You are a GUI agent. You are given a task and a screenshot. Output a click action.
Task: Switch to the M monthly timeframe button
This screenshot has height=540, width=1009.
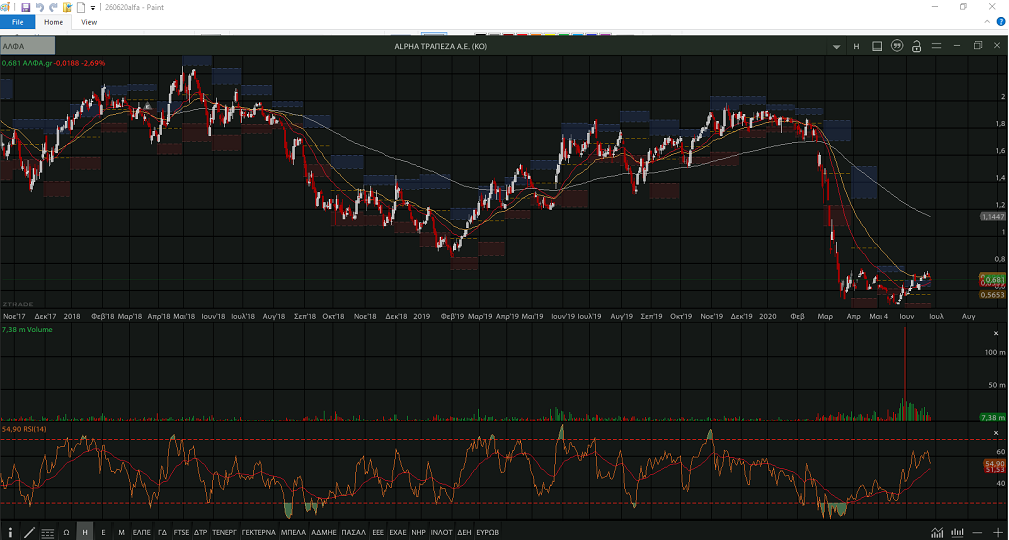(x=121, y=532)
